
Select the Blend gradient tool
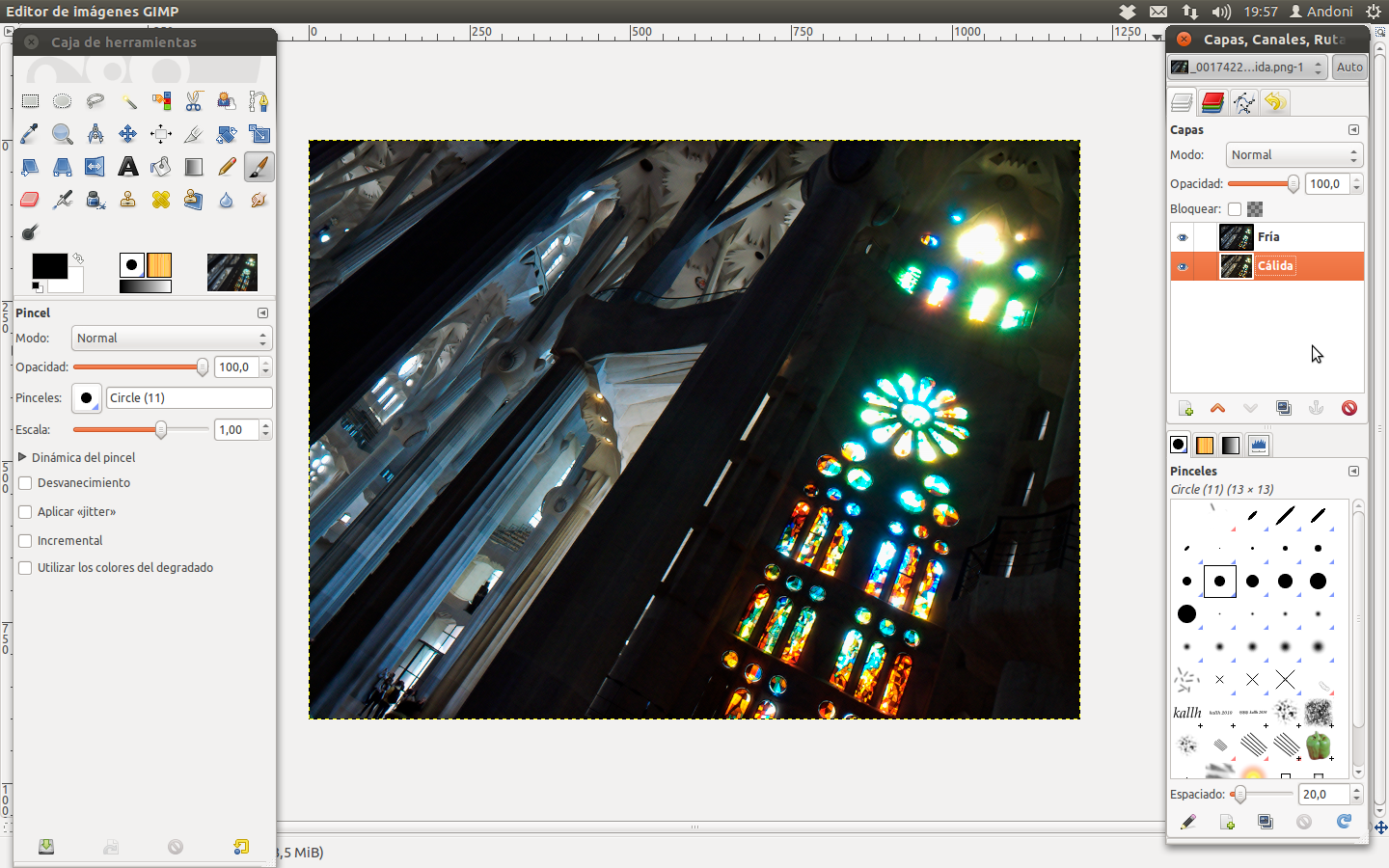(194, 167)
